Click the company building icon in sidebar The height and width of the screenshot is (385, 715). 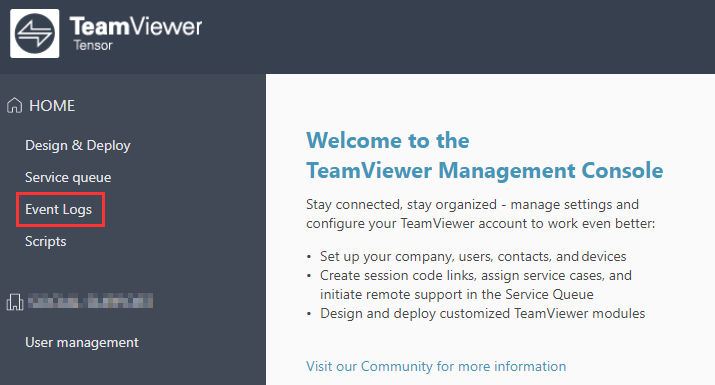(15, 302)
